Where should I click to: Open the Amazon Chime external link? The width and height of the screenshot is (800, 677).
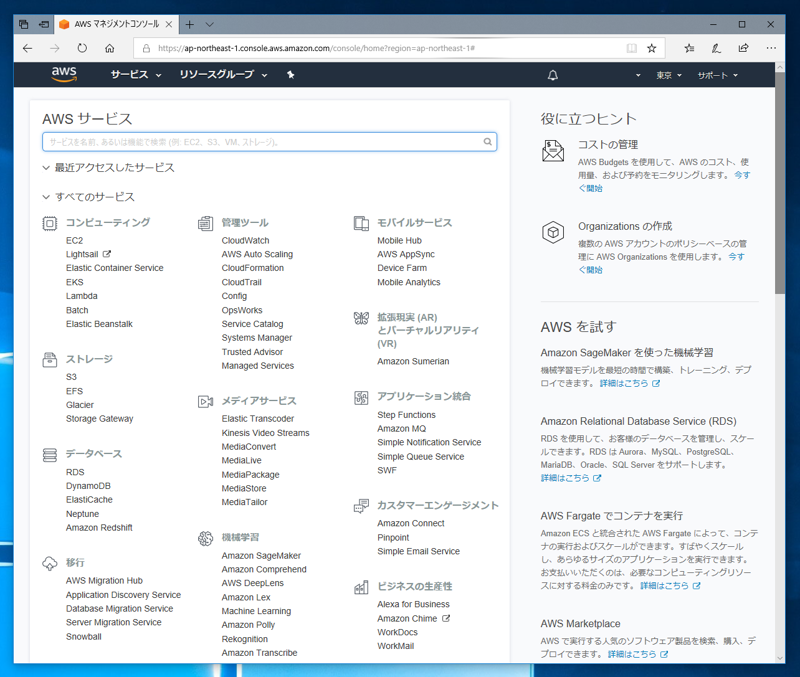[x=414, y=618]
